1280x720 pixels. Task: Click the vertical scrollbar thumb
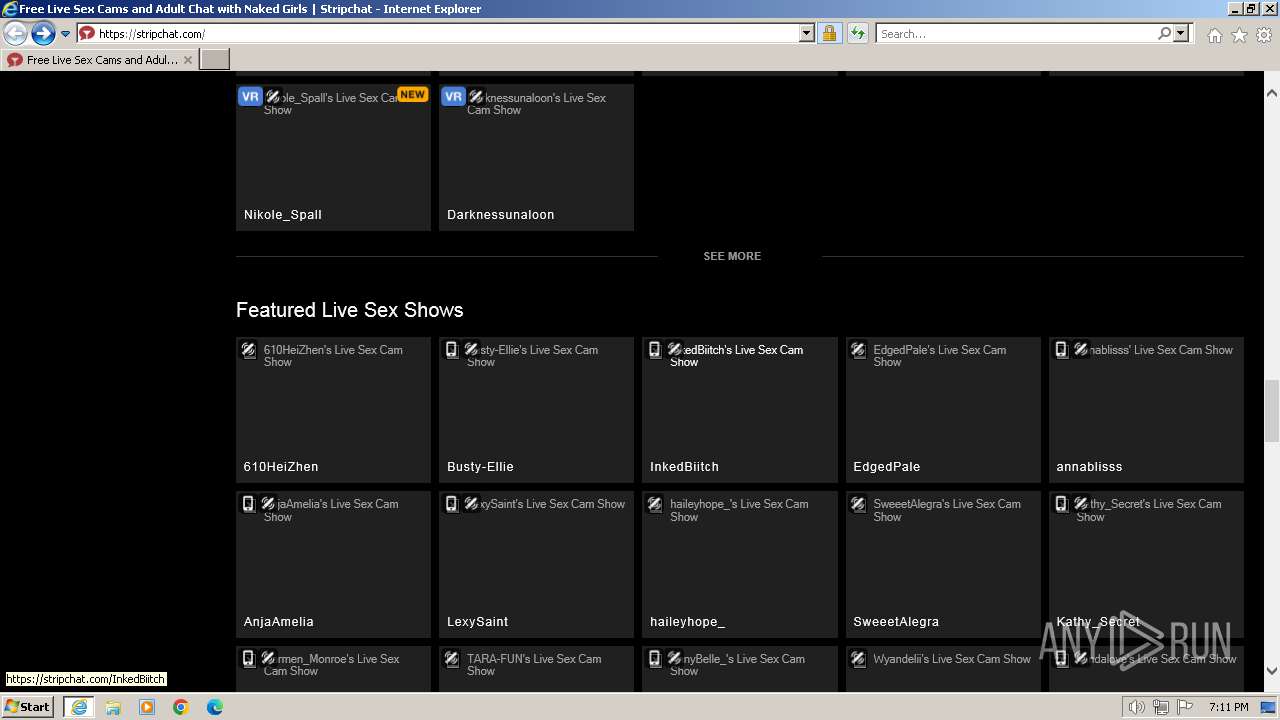[1272, 411]
